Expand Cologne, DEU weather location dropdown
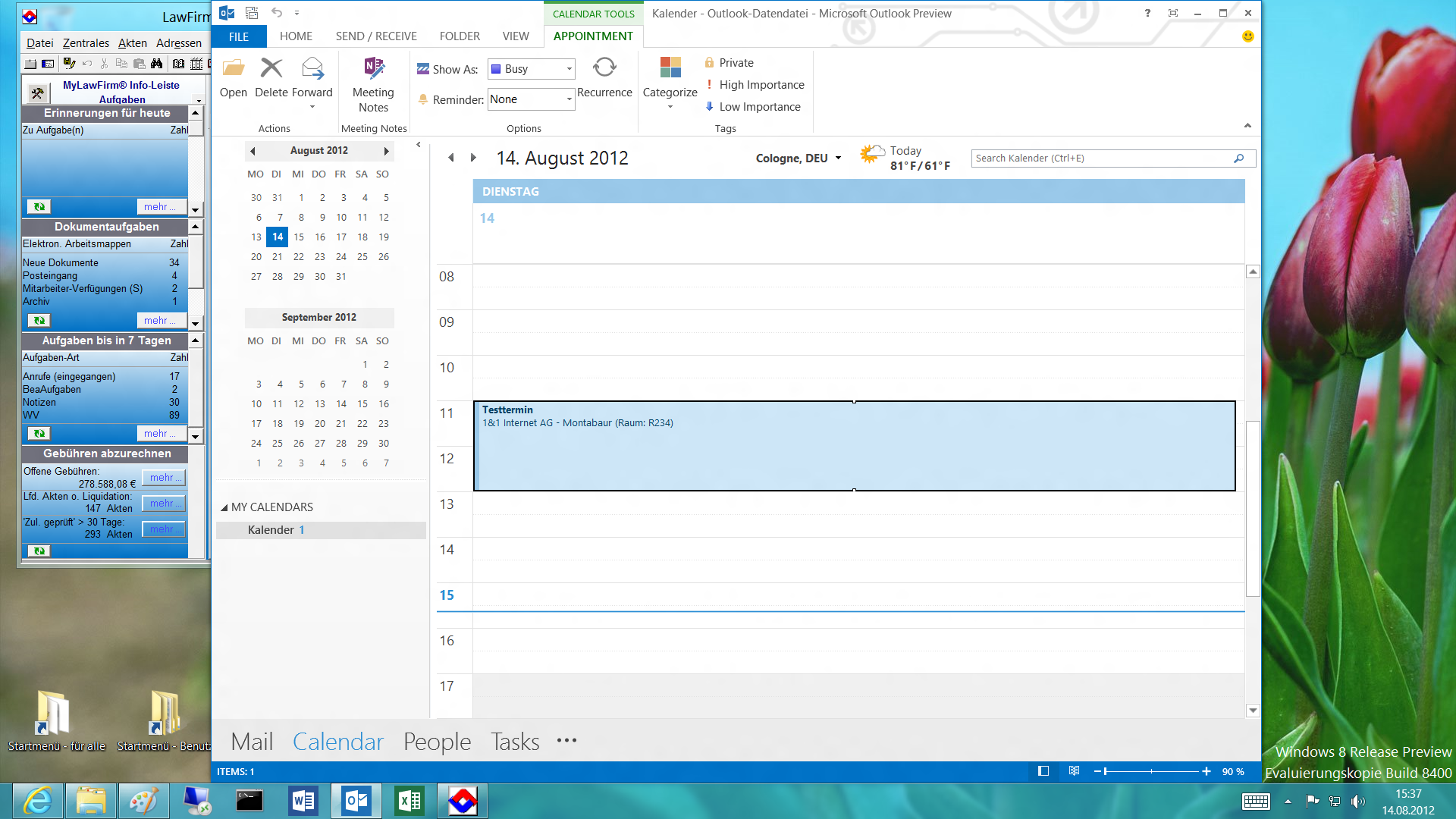This screenshot has width=1456, height=819. point(838,158)
